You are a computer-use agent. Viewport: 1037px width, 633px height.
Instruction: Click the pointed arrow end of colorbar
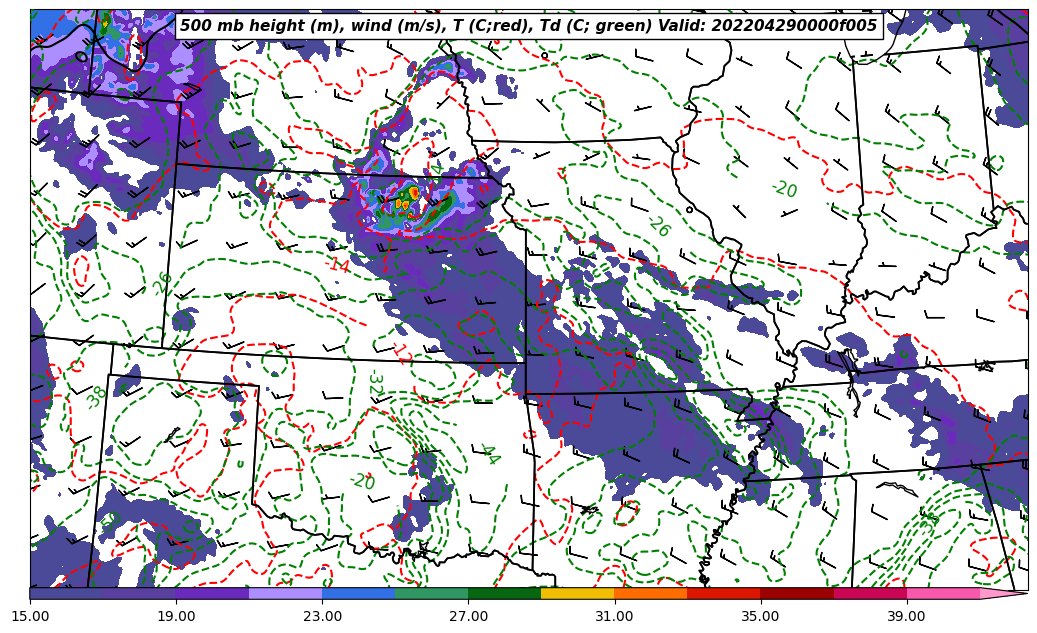(1012, 594)
